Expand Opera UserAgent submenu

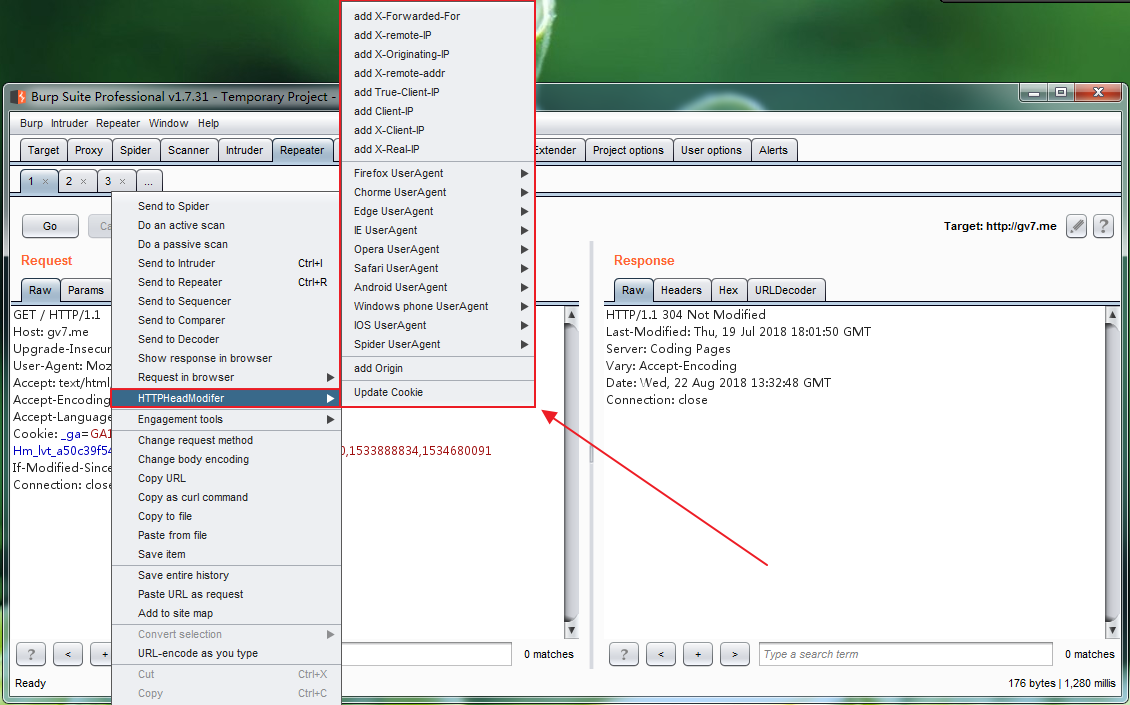438,249
